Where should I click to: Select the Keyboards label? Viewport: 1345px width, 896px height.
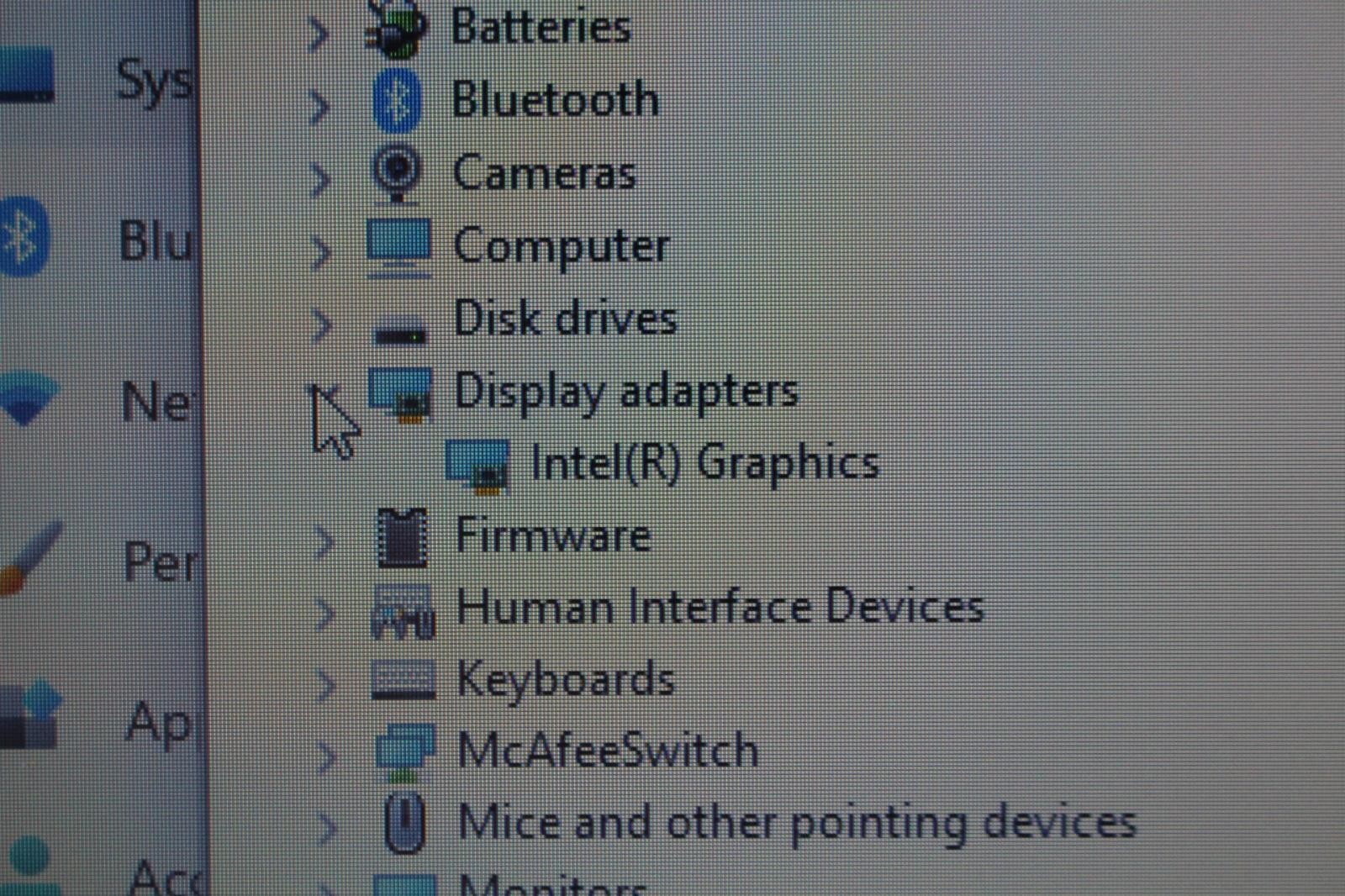(566, 679)
